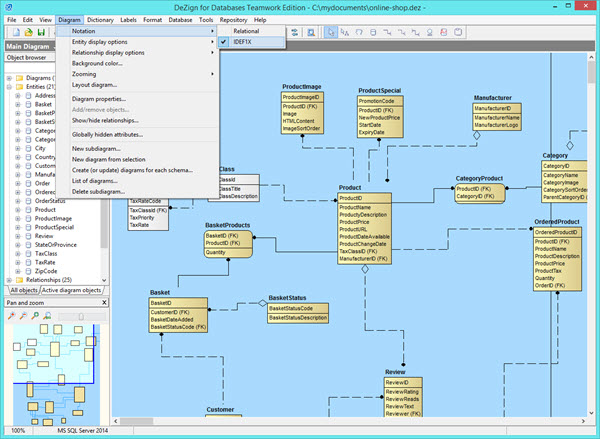Click the Diagrams folder icon in tree
Image resolution: width=600 pixels, height=439 pixels.
click(x=19, y=78)
